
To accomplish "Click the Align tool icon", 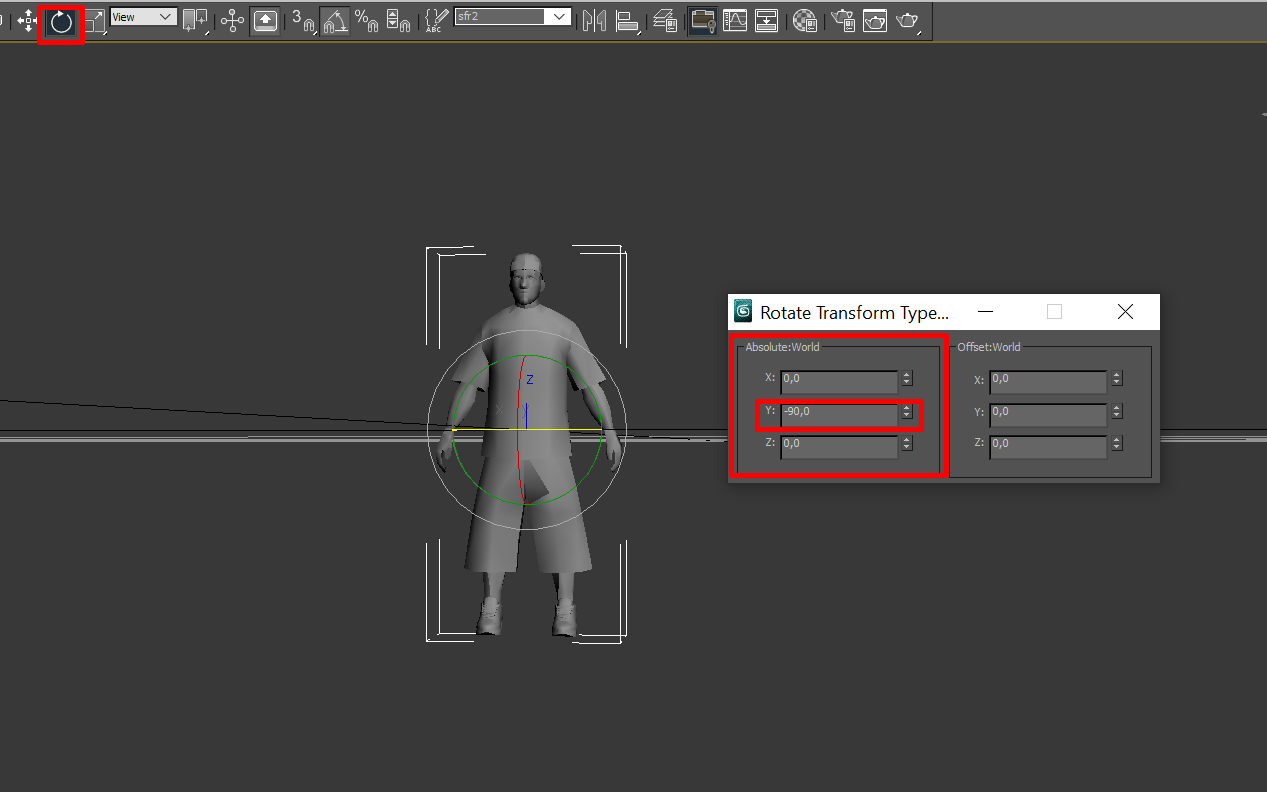I will coord(627,20).
